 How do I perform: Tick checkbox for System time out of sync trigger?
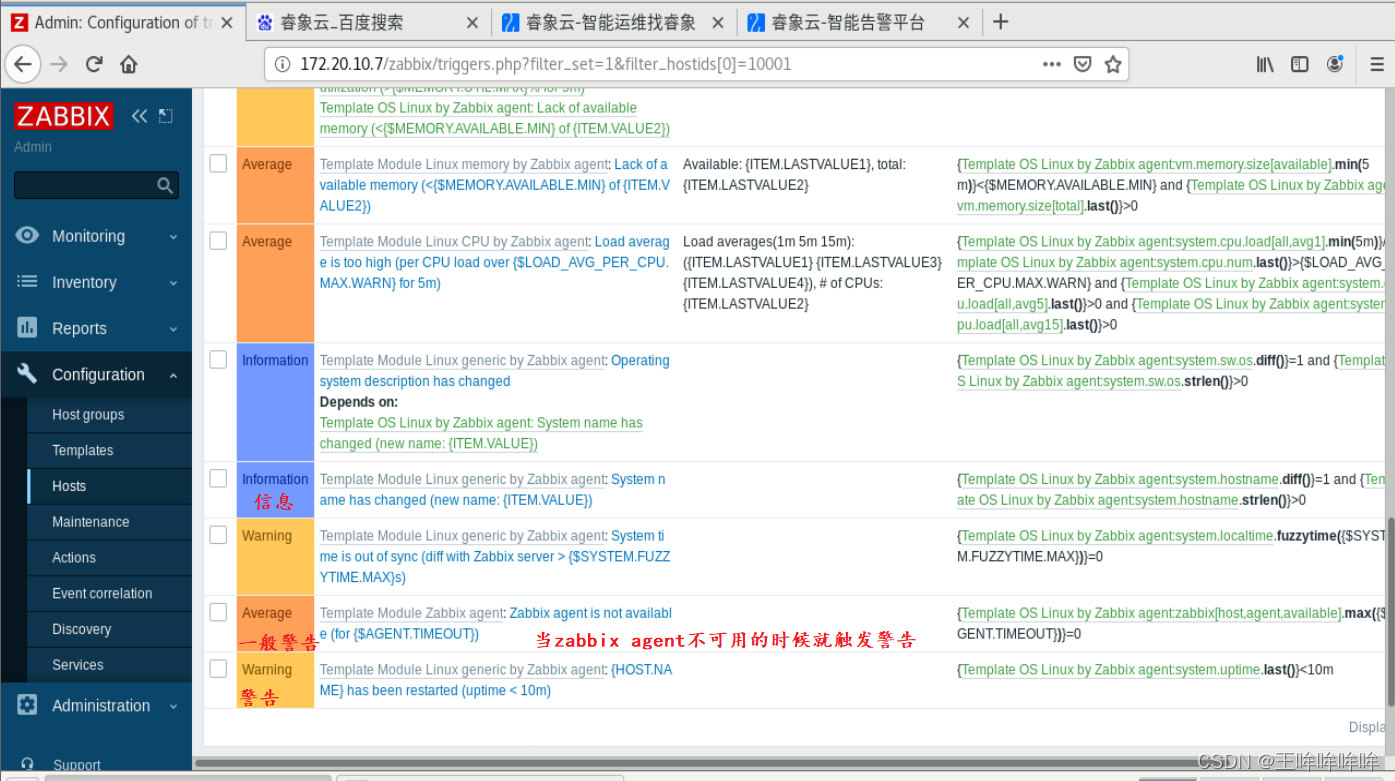tap(218, 535)
